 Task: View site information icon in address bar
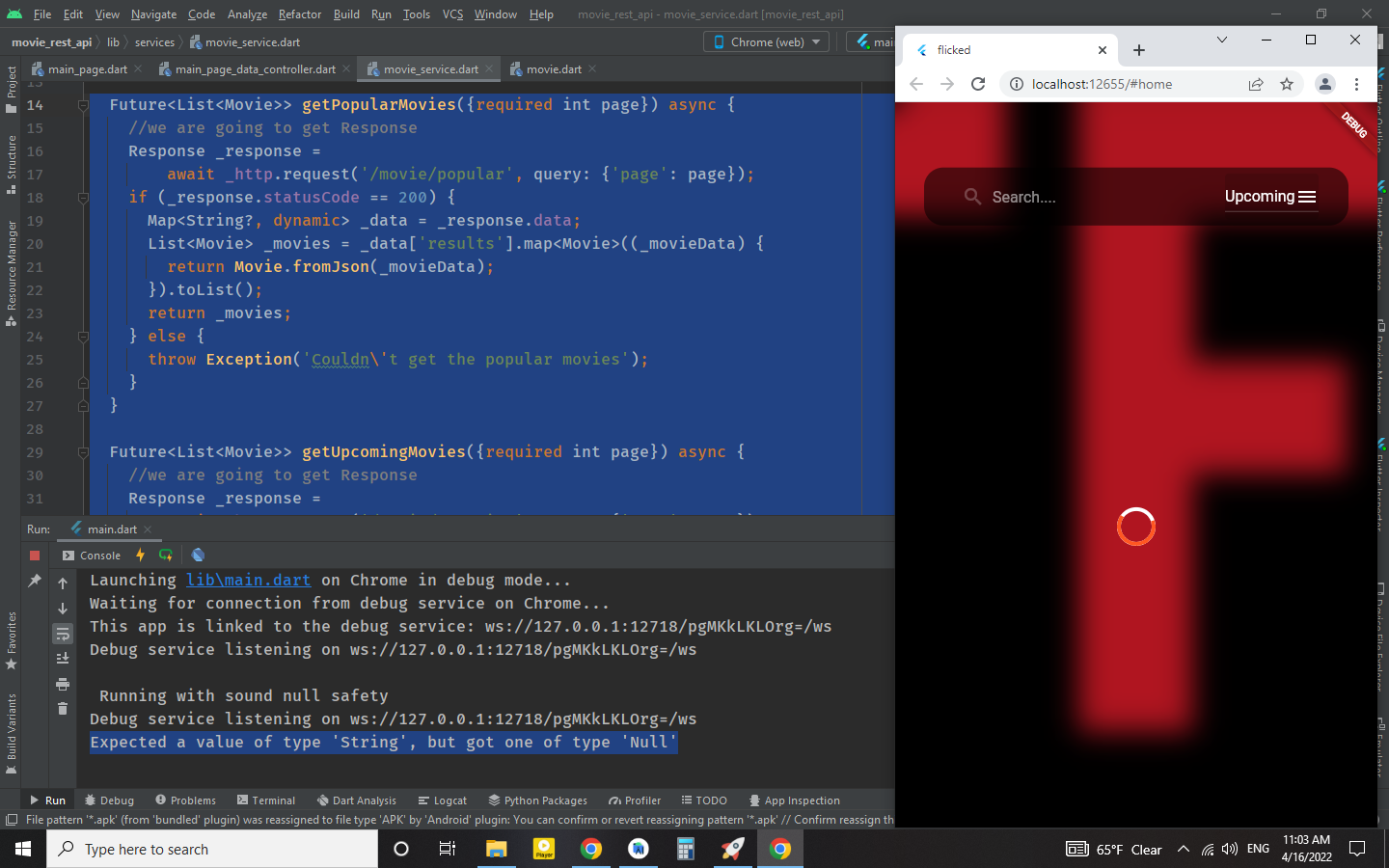point(1016,84)
